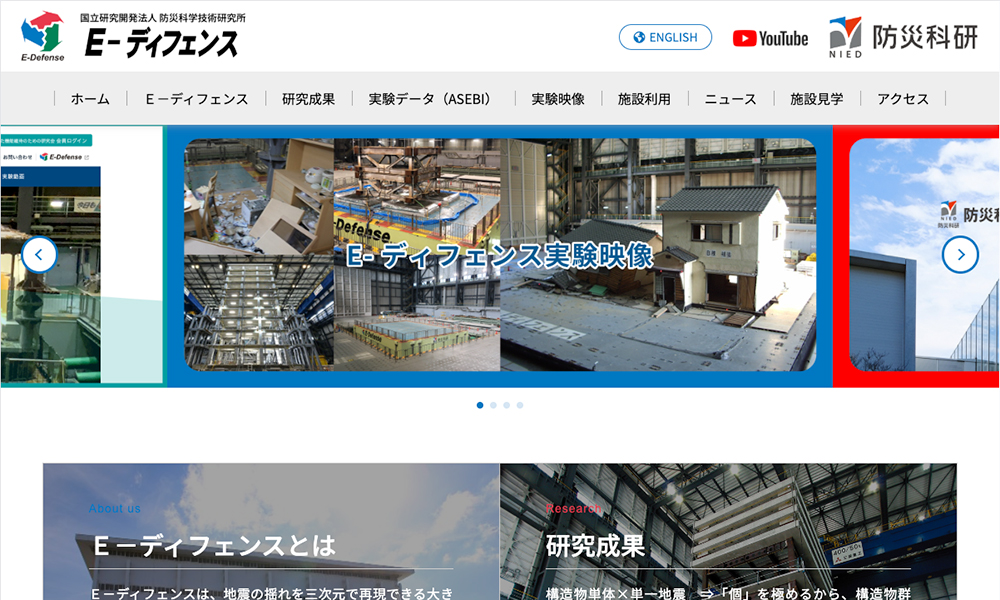Viewport: 1000px width, 600px height.
Task: Open the 研究成果 navigation menu item
Action: (308, 99)
